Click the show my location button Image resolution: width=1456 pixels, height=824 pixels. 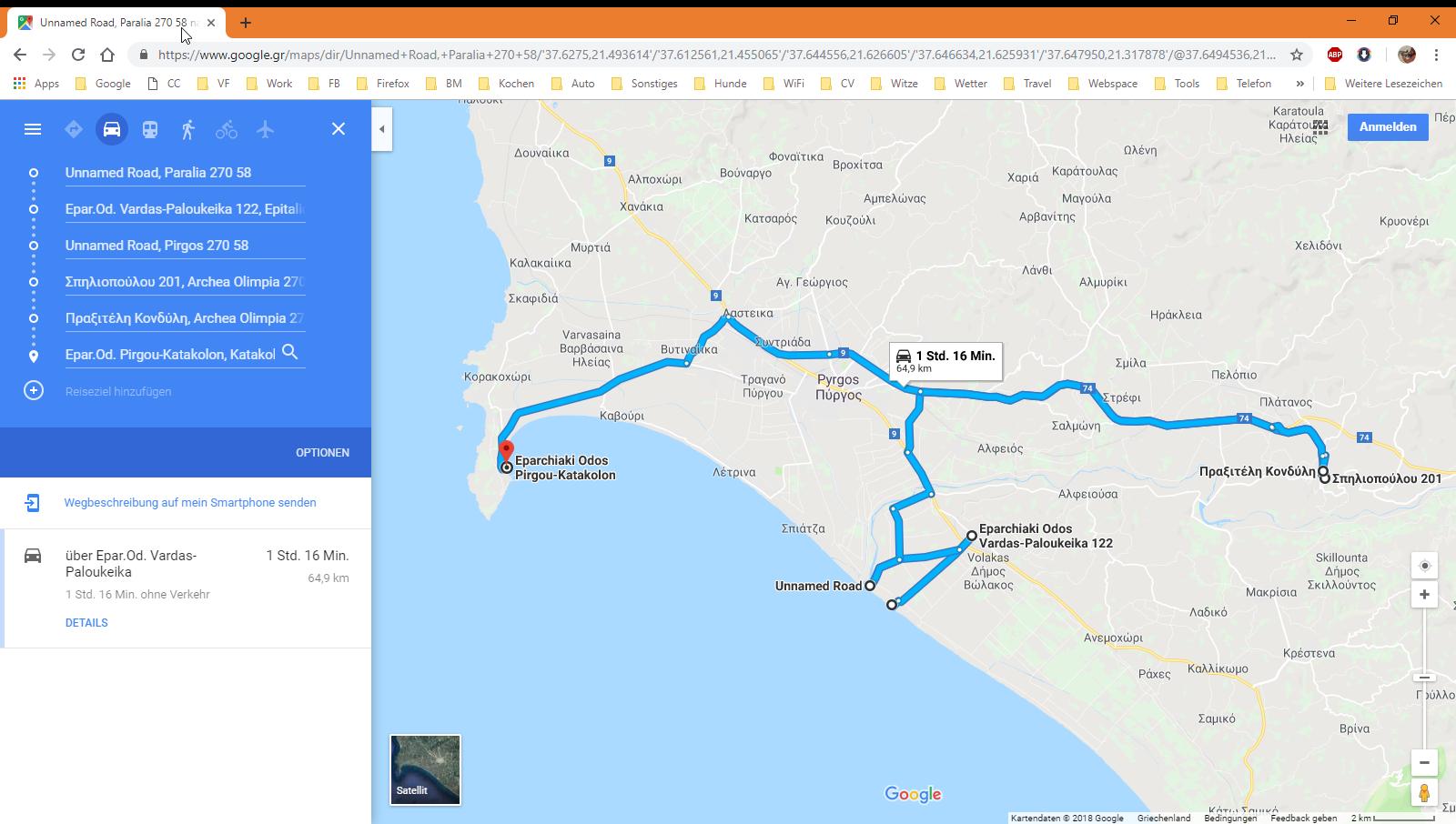click(1424, 566)
